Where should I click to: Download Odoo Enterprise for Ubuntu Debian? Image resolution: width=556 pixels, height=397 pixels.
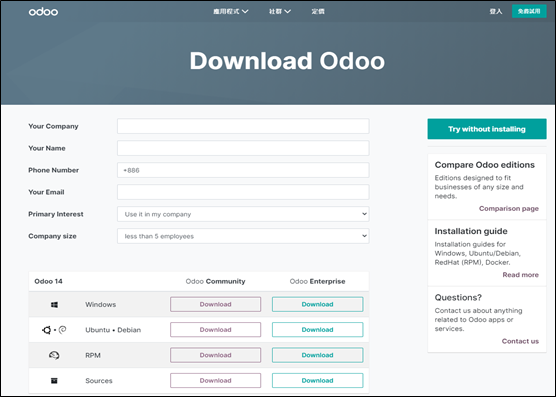pos(317,330)
